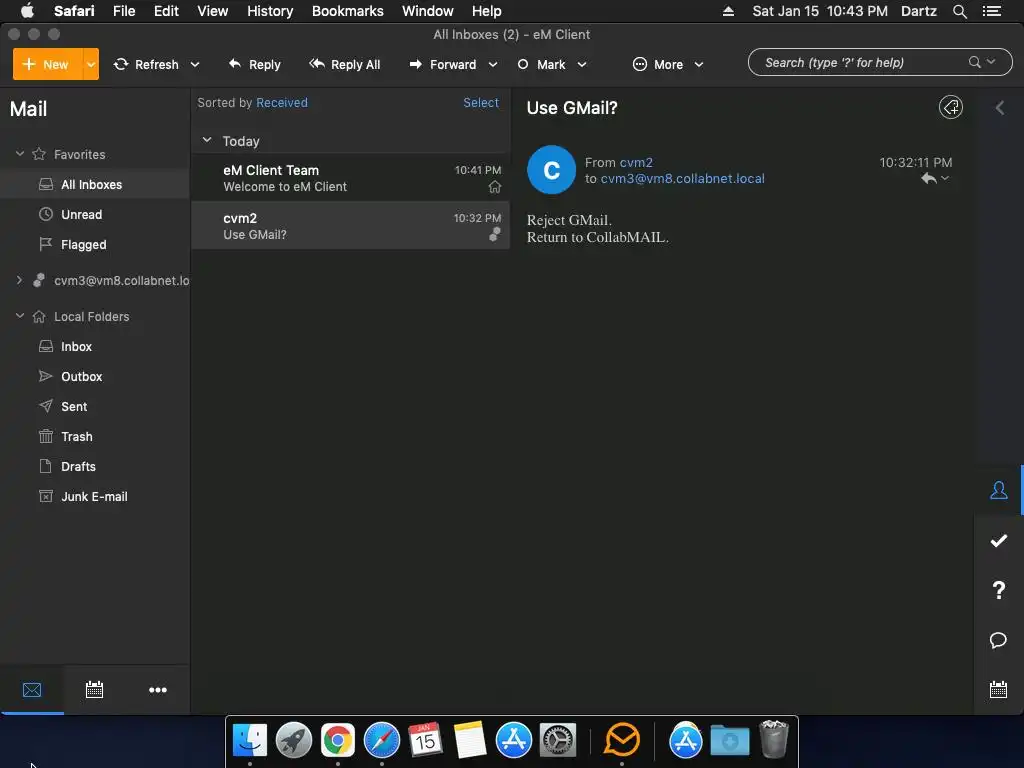Click the magnifier icon in the search box
This screenshot has height=768, width=1024.
click(x=974, y=62)
